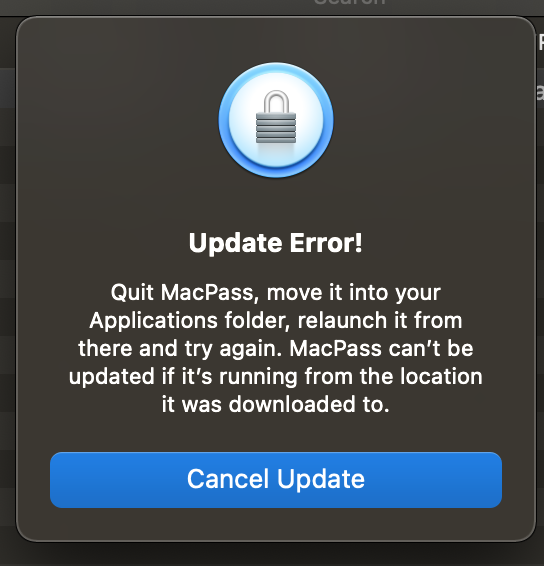Click the MacPass padlock app icon
544x566 pixels.
[x=276, y=120]
